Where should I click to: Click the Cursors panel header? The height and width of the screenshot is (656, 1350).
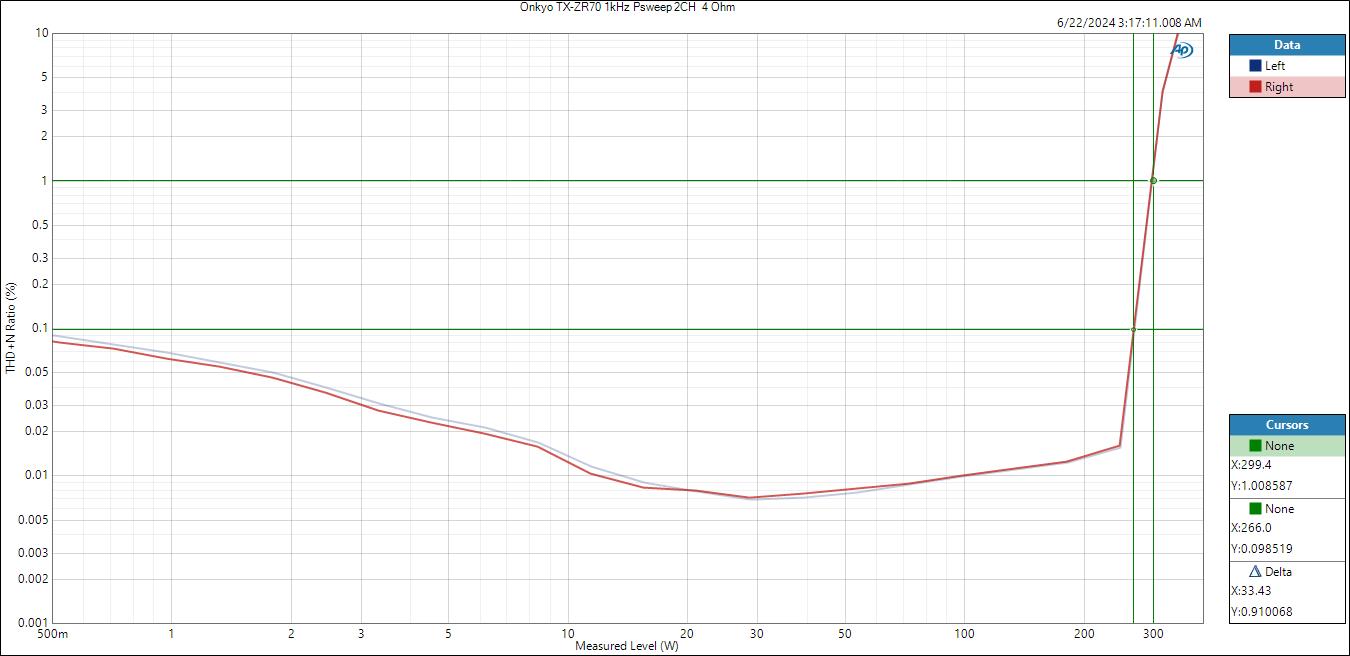(x=1287, y=425)
